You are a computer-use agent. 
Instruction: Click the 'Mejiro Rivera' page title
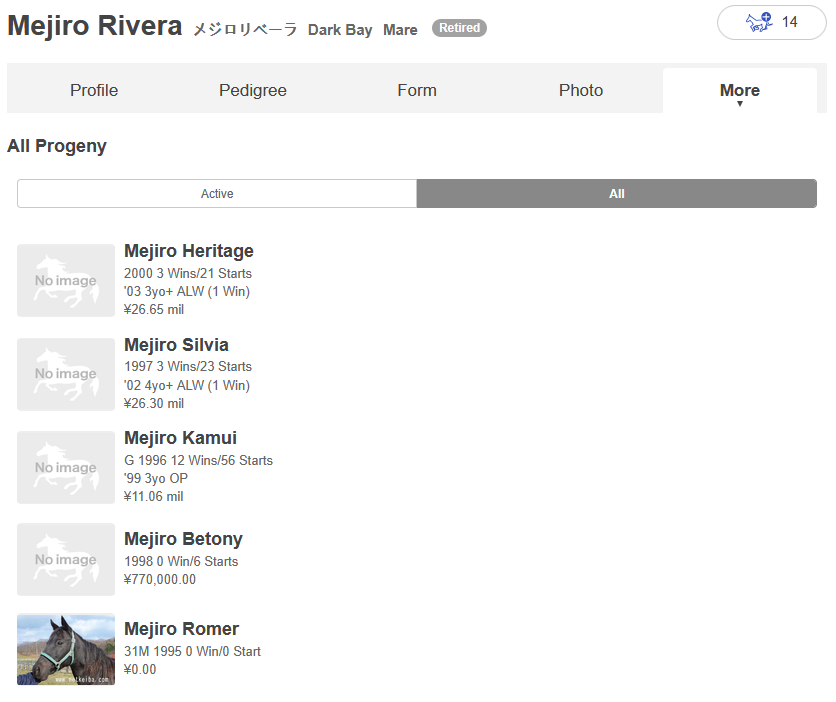pos(95,26)
